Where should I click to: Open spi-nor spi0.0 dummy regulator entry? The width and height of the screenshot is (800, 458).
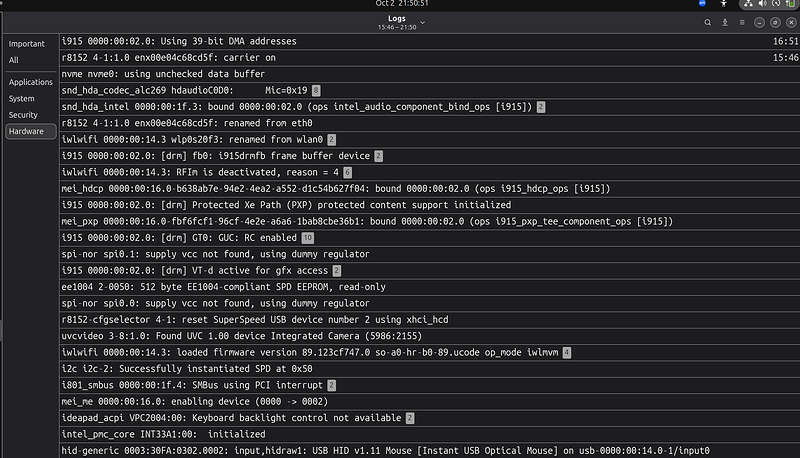430,303
